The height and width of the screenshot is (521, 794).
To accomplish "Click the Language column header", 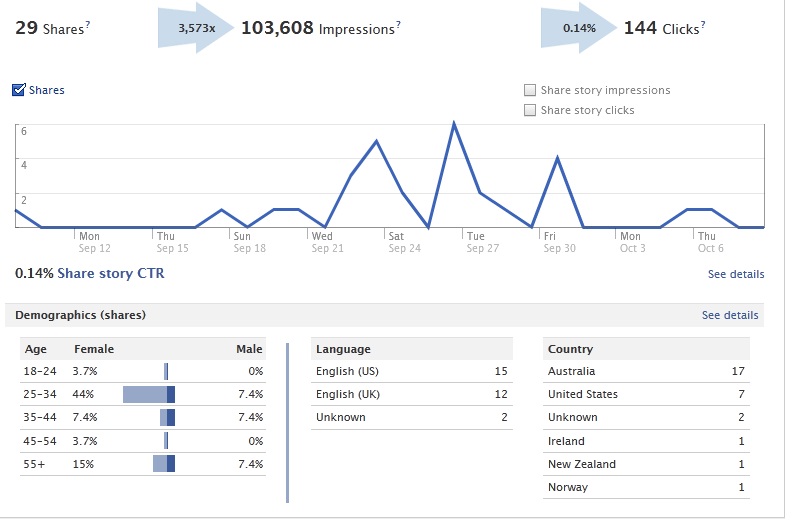I will click(343, 349).
